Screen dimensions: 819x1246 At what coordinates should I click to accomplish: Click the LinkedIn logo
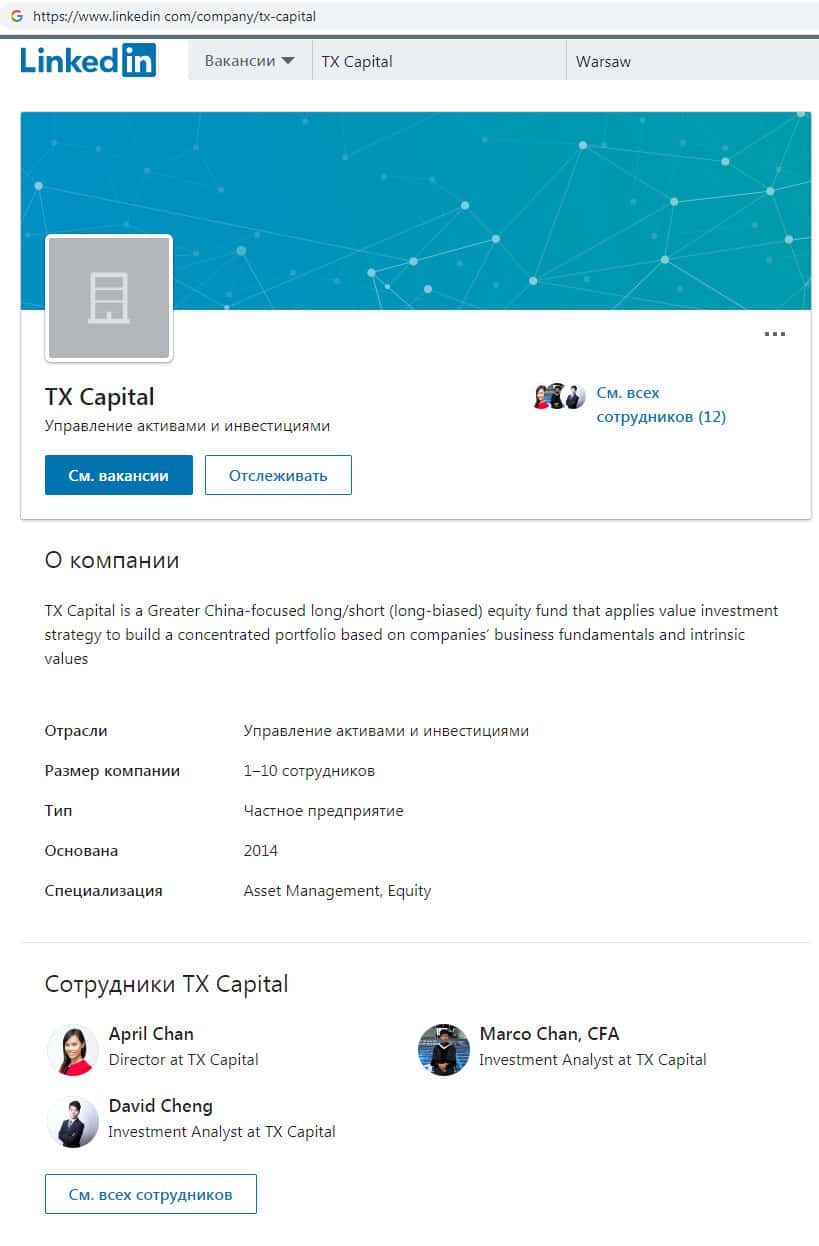[x=88, y=60]
